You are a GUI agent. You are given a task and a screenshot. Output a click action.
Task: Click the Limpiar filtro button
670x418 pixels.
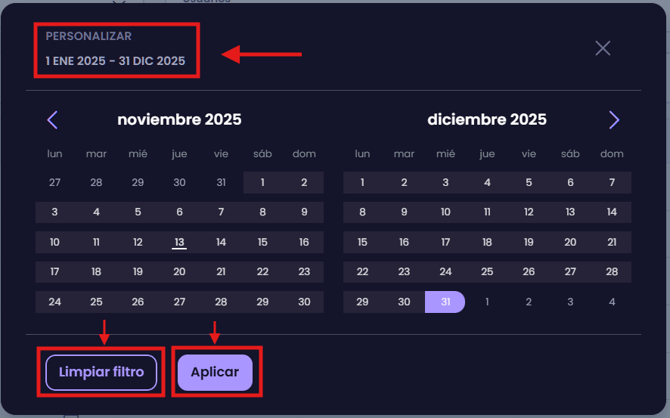tap(101, 372)
